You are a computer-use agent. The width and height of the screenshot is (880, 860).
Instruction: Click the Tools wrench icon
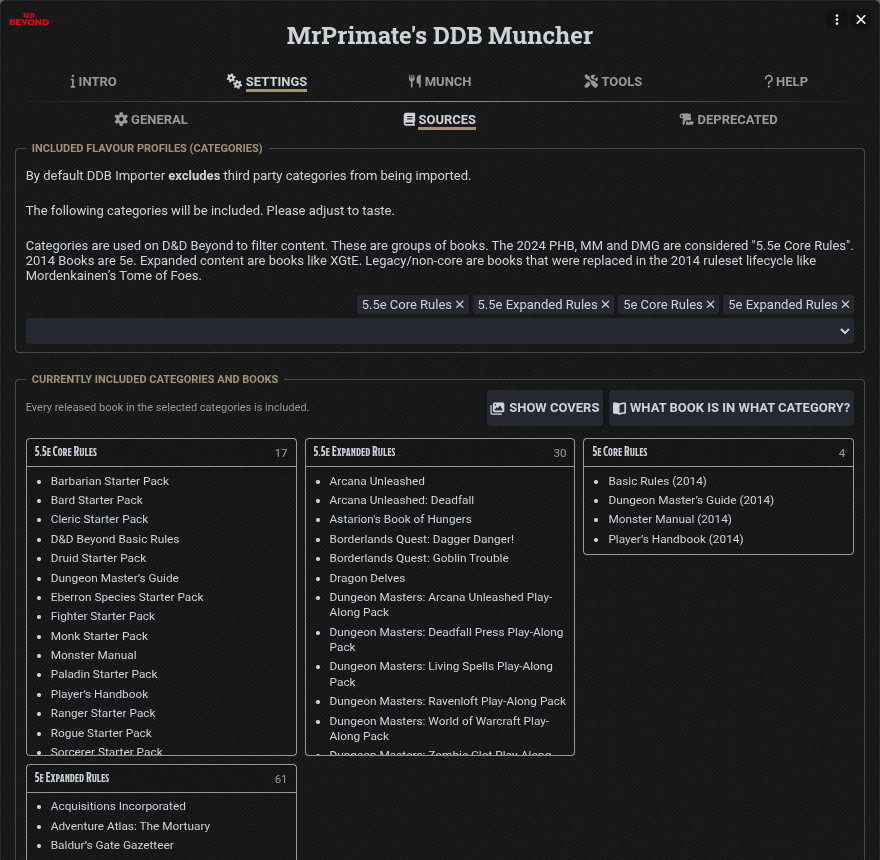click(x=591, y=81)
